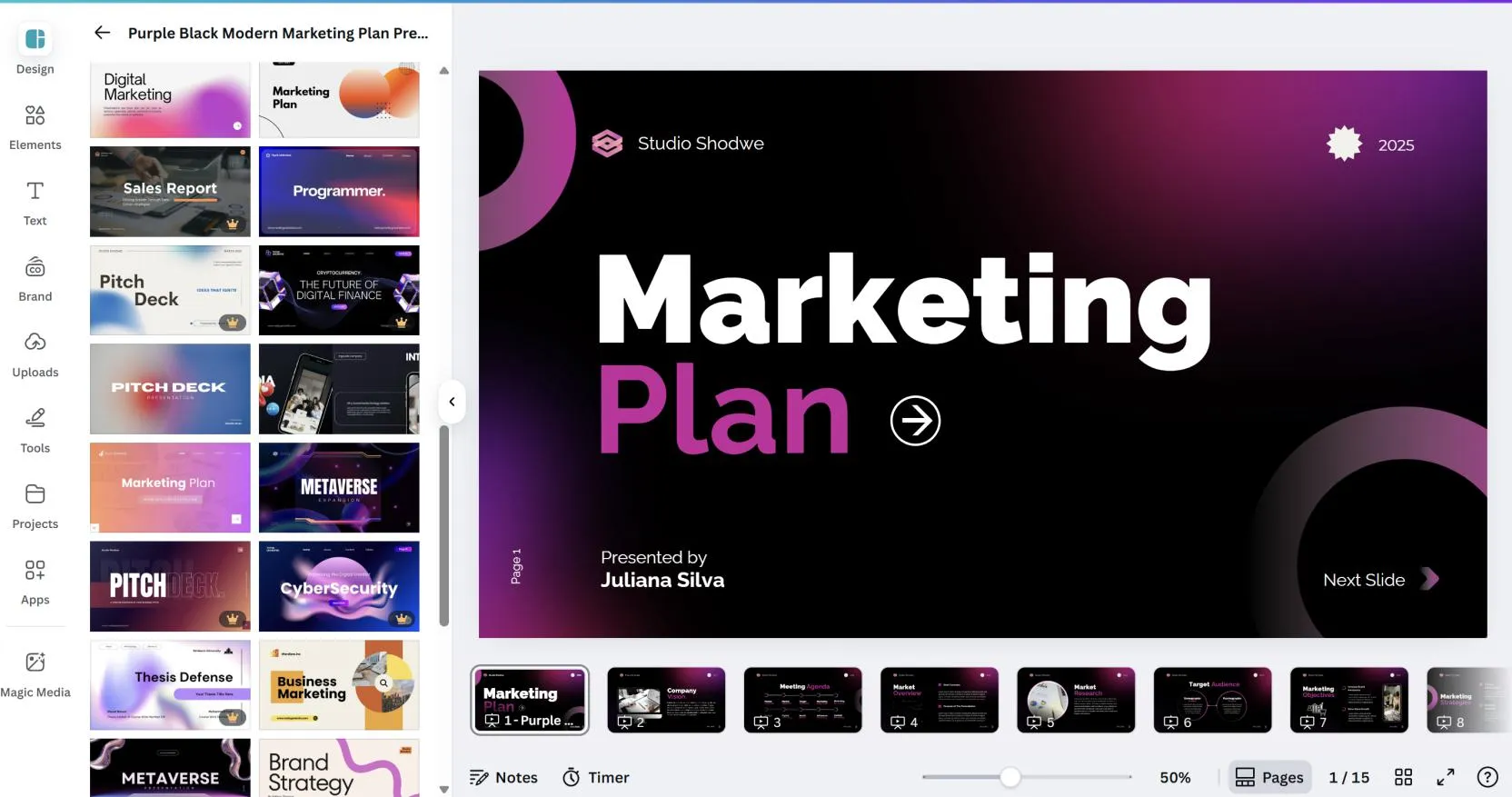Open the Uploads panel

tap(35, 354)
